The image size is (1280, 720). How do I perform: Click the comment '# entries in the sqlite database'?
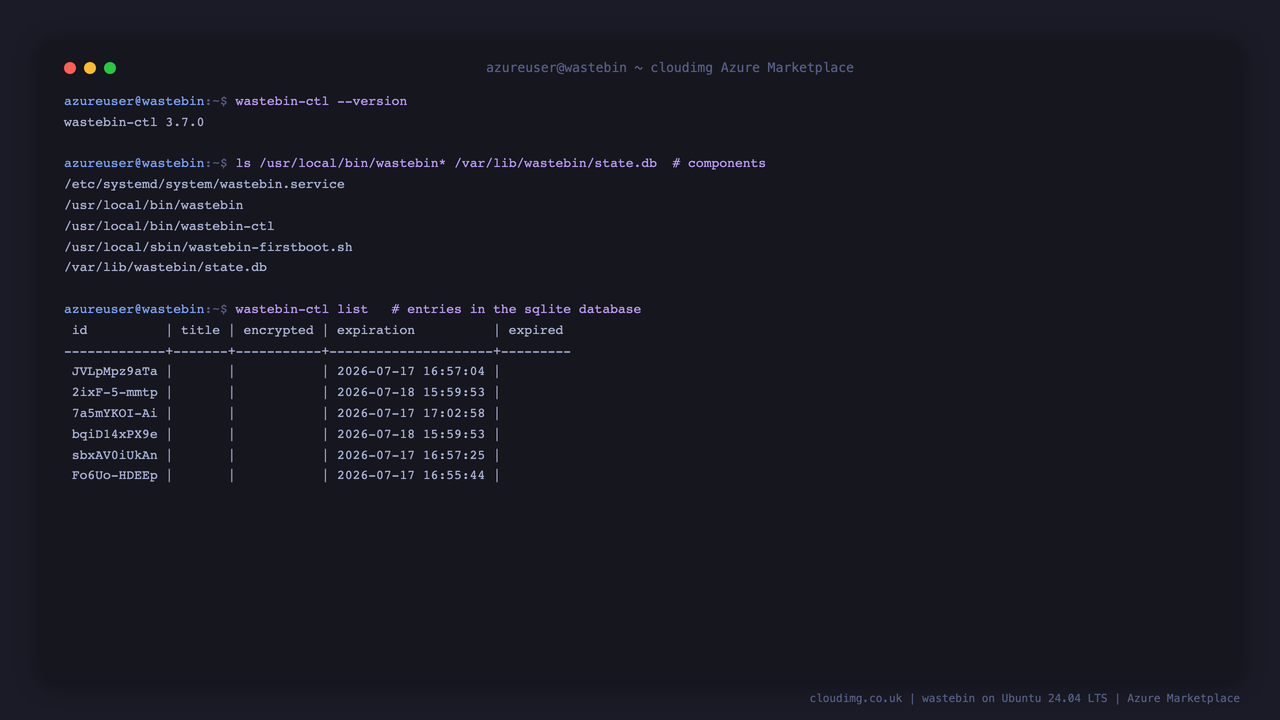516,309
